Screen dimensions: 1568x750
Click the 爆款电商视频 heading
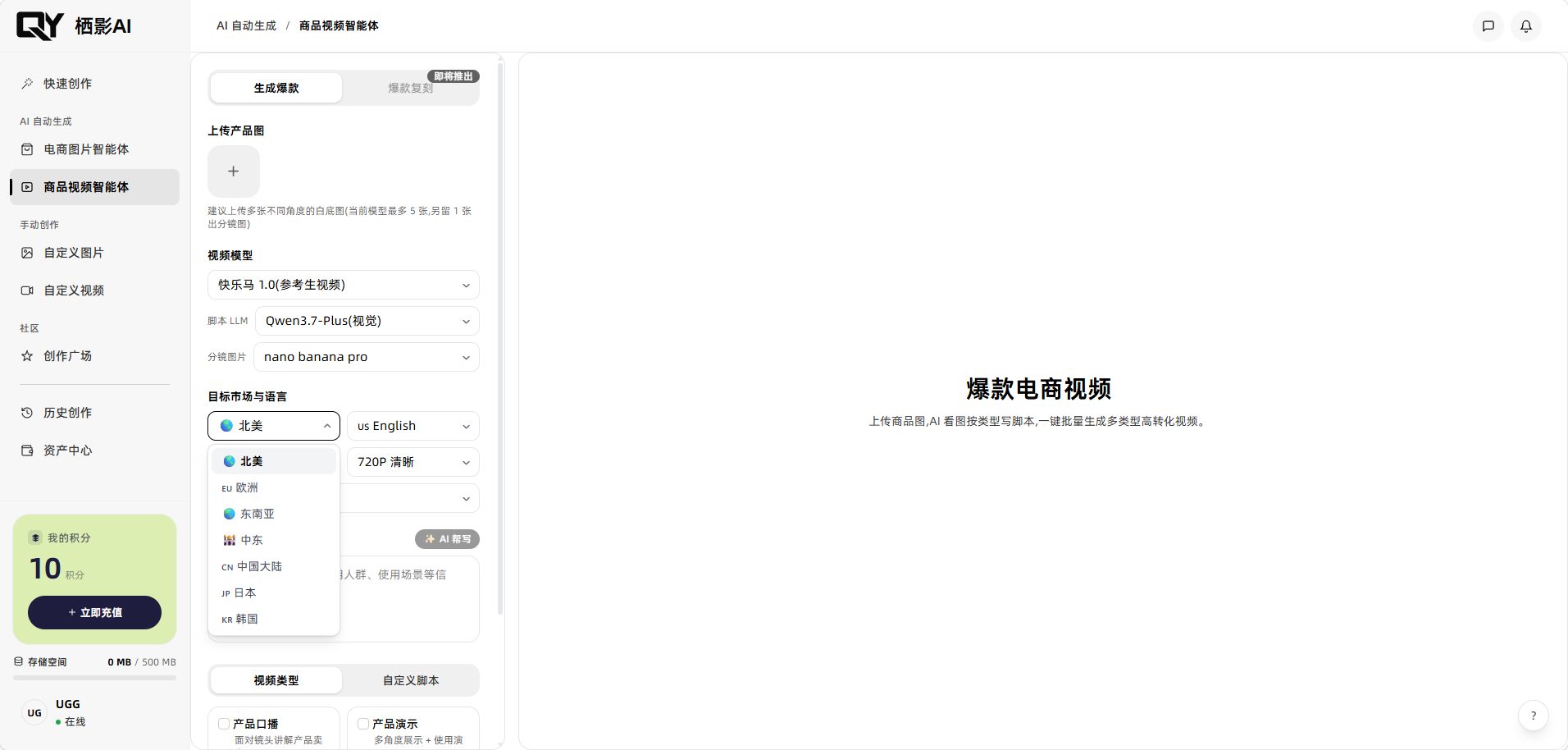coord(1038,389)
